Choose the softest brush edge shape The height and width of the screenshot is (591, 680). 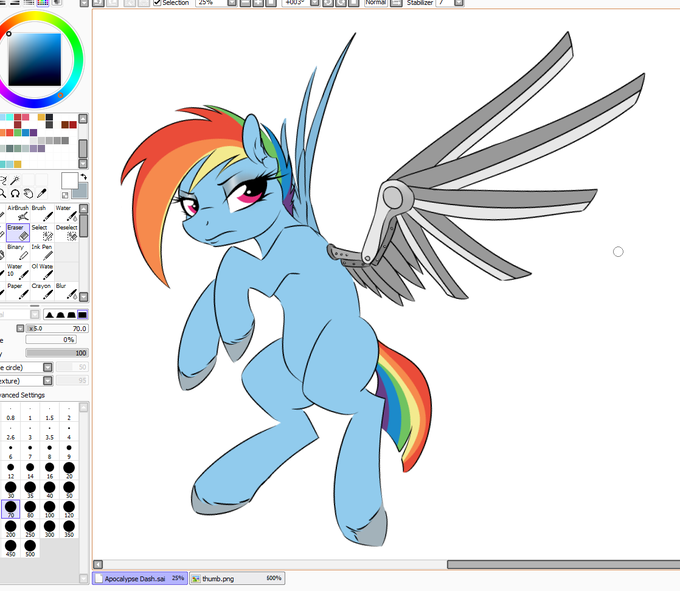(x=49, y=315)
